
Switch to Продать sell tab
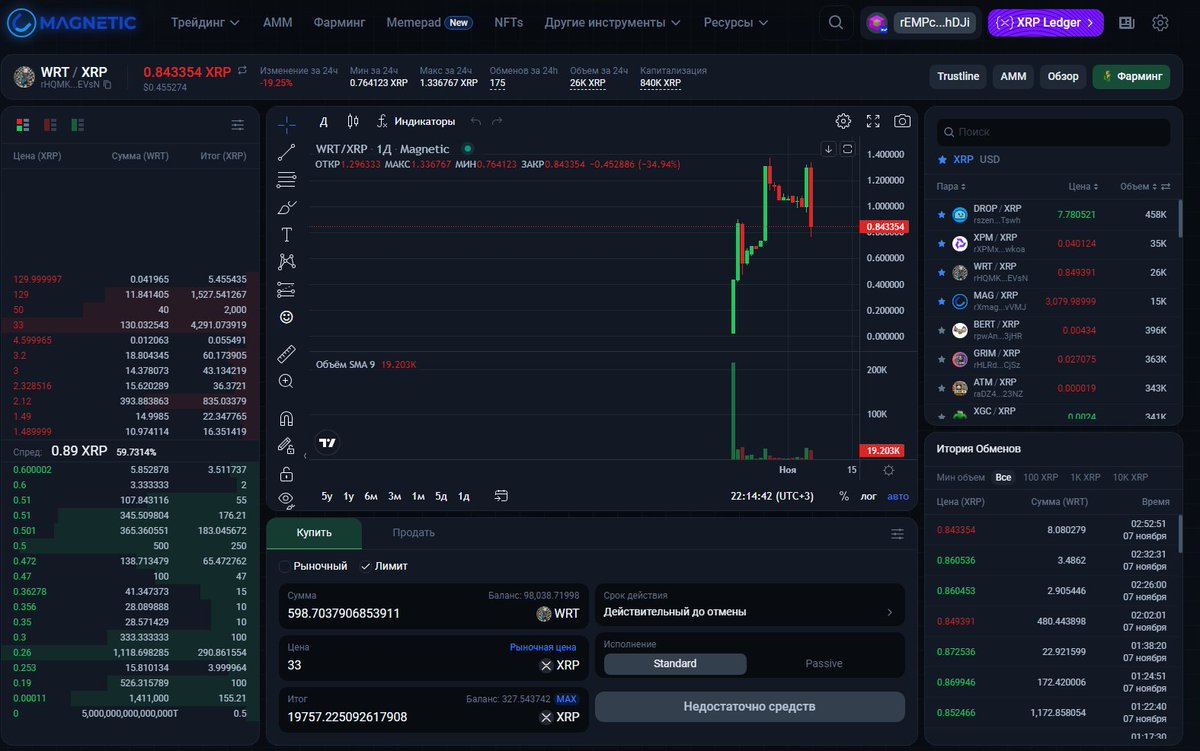coord(413,533)
